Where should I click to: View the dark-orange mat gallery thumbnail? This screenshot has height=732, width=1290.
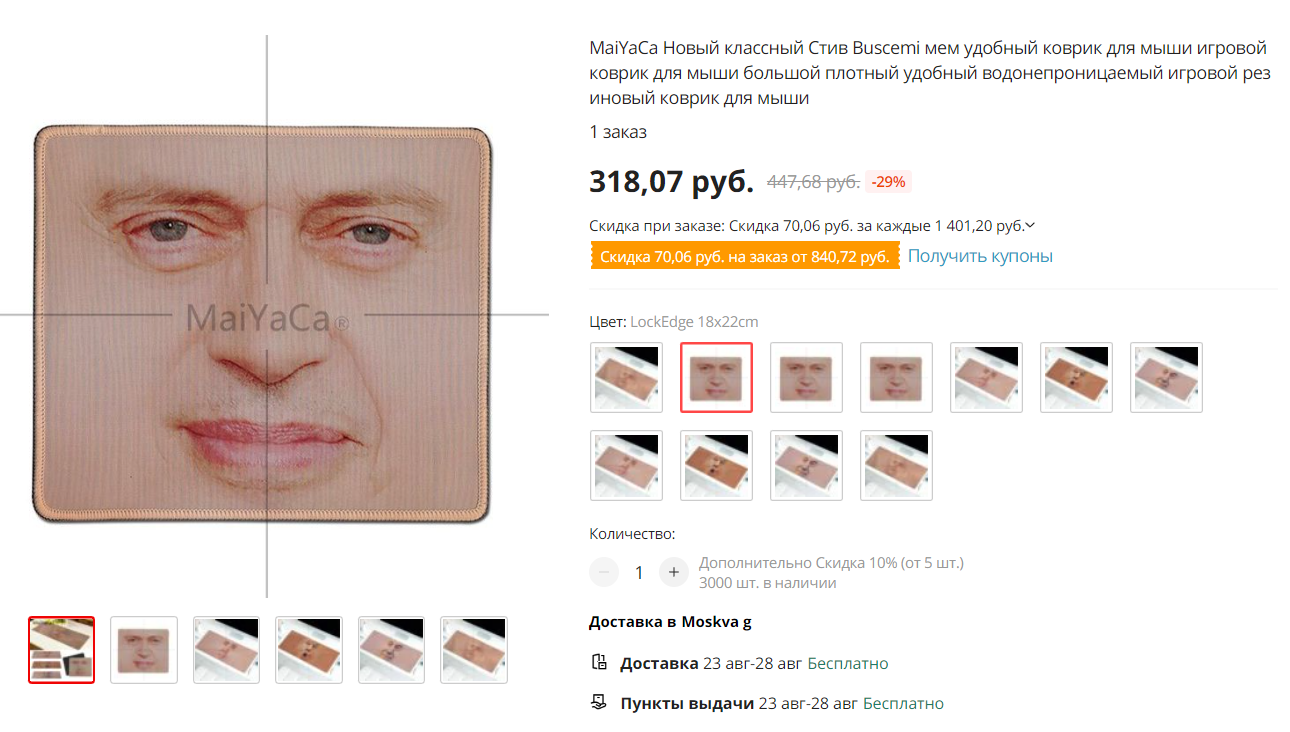[309, 650]
